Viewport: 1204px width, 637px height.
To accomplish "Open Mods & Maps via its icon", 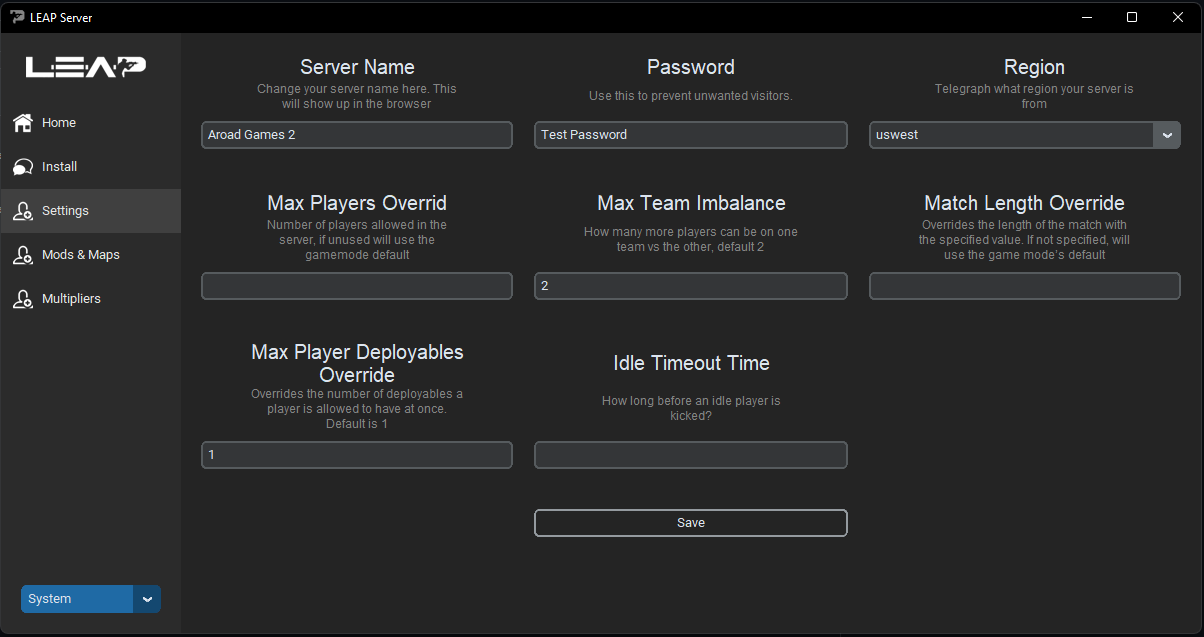I will [x=22, y=254].
